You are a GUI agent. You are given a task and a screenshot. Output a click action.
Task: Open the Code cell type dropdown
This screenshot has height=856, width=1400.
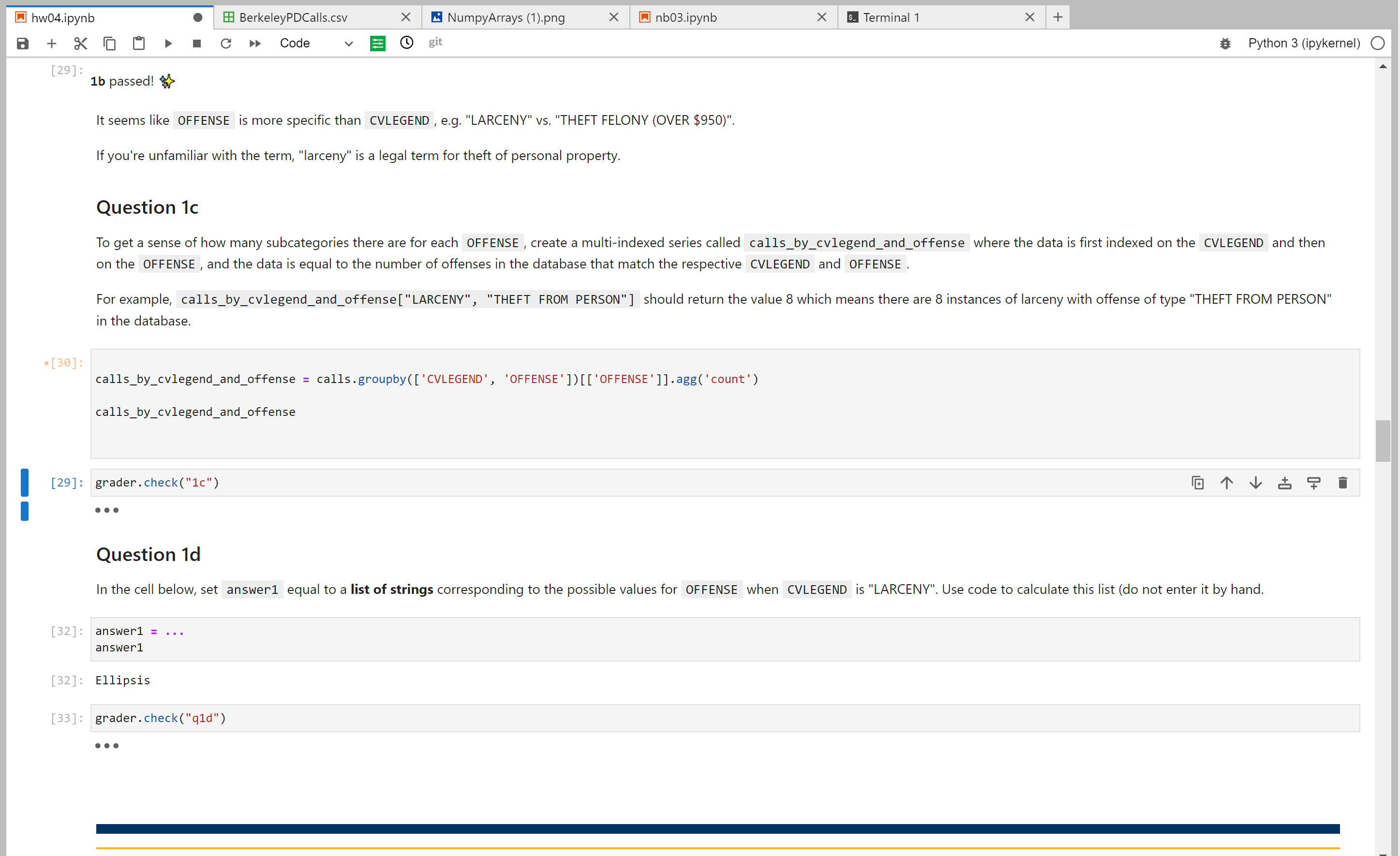pyautogui.click(x=315, y=43)
